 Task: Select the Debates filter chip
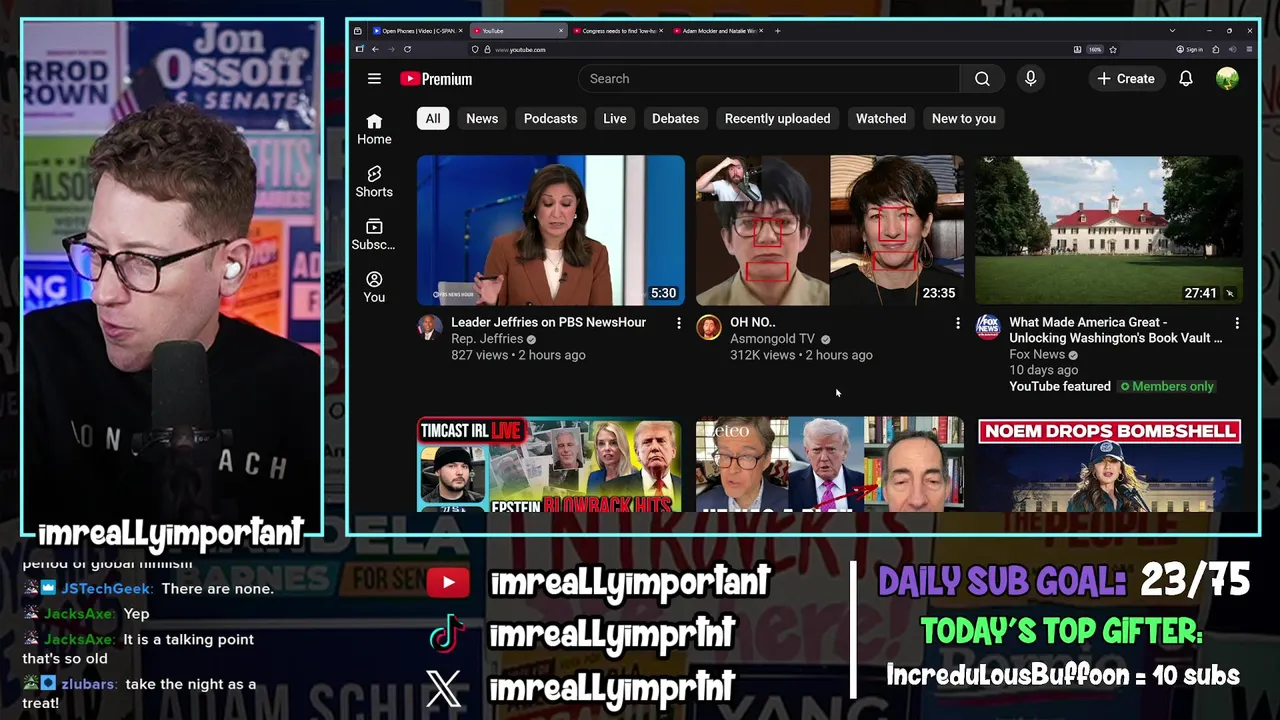click(676, 118)
